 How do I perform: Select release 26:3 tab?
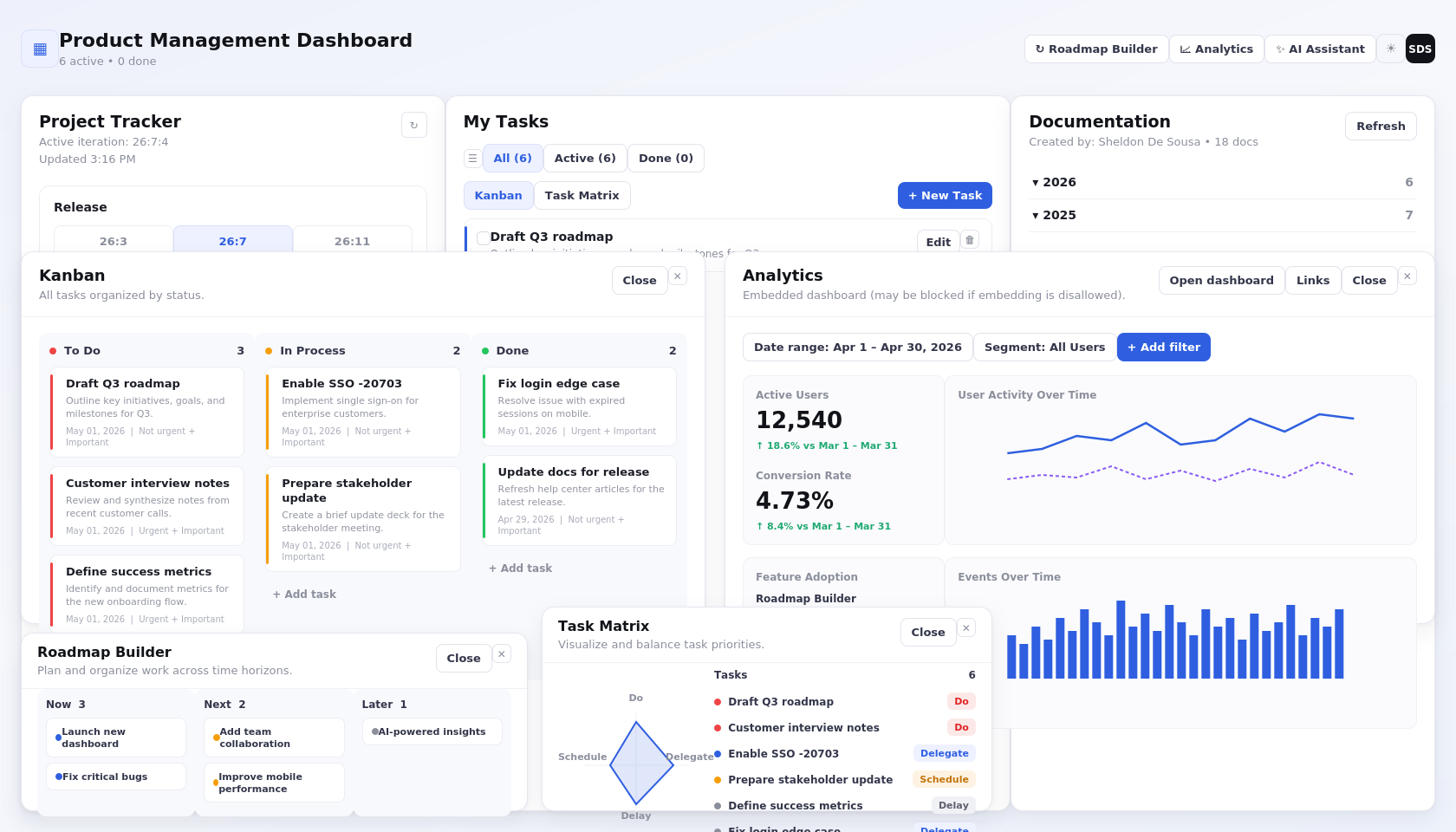114,240
